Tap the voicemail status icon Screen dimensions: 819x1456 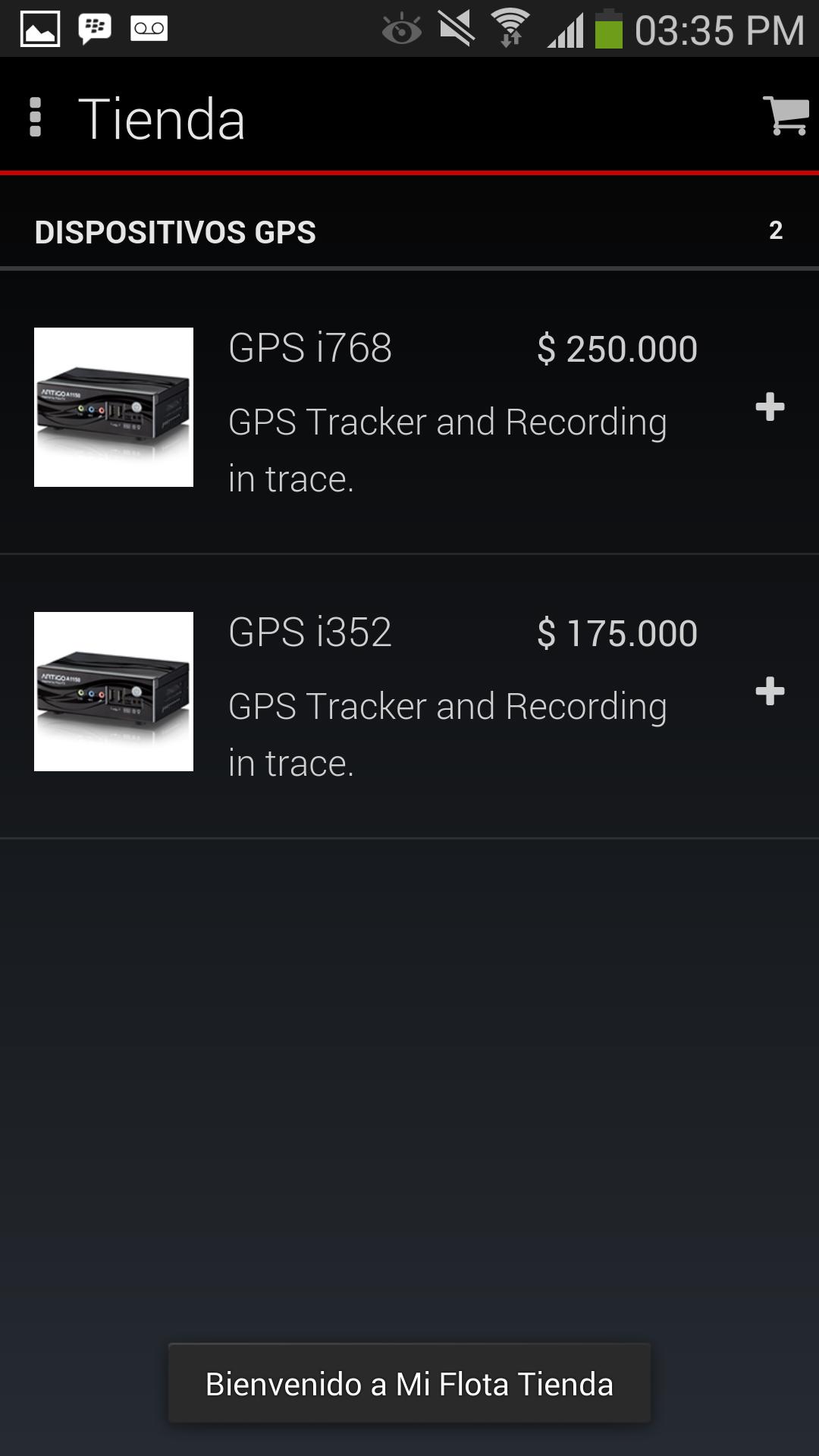point(149,29)
